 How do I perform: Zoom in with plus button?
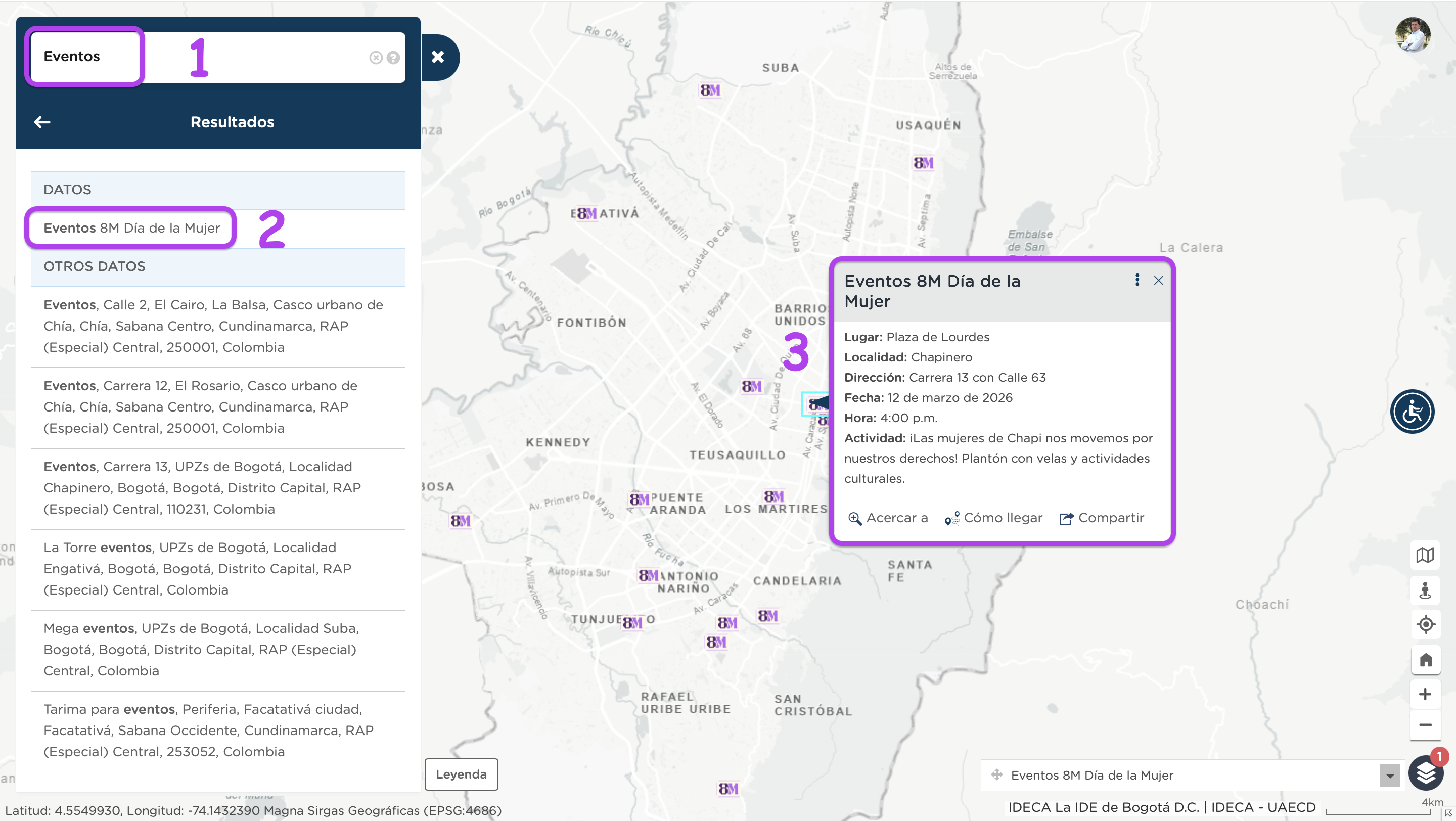(x=1425, y=695)
